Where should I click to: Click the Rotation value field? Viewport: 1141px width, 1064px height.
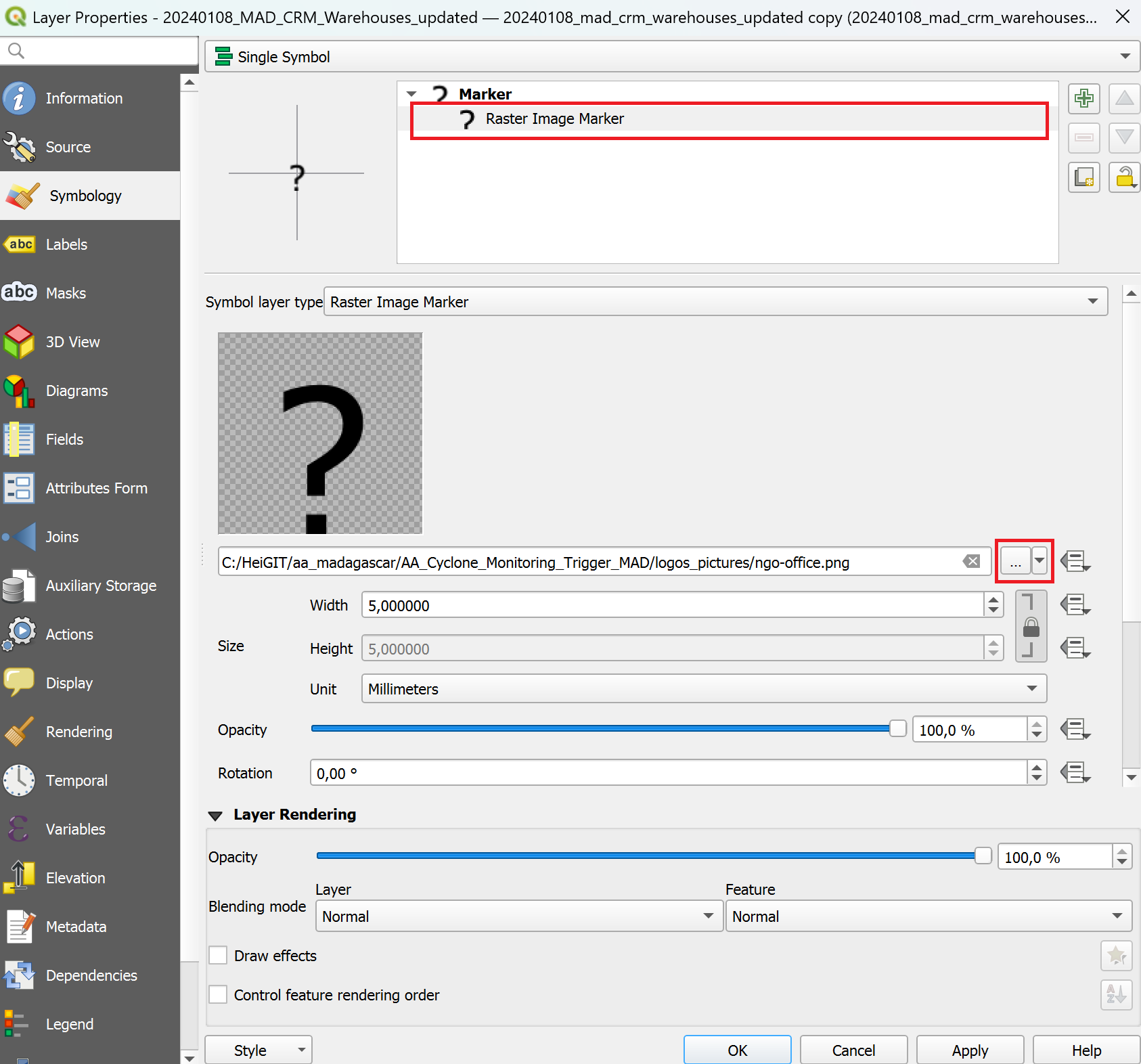click(x=669, y=773)
